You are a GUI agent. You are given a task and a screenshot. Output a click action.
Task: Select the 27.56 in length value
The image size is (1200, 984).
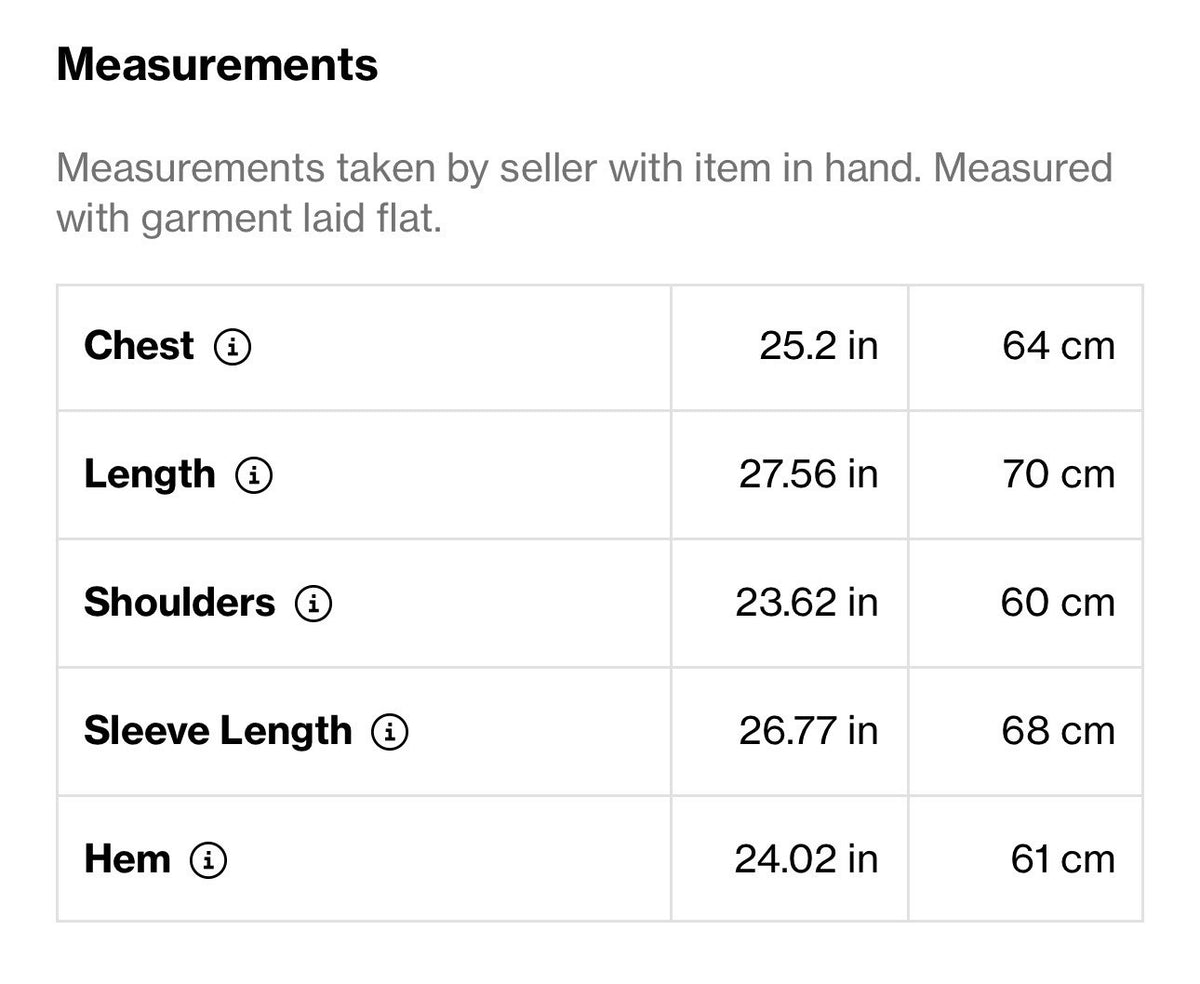tap(808, 474)
